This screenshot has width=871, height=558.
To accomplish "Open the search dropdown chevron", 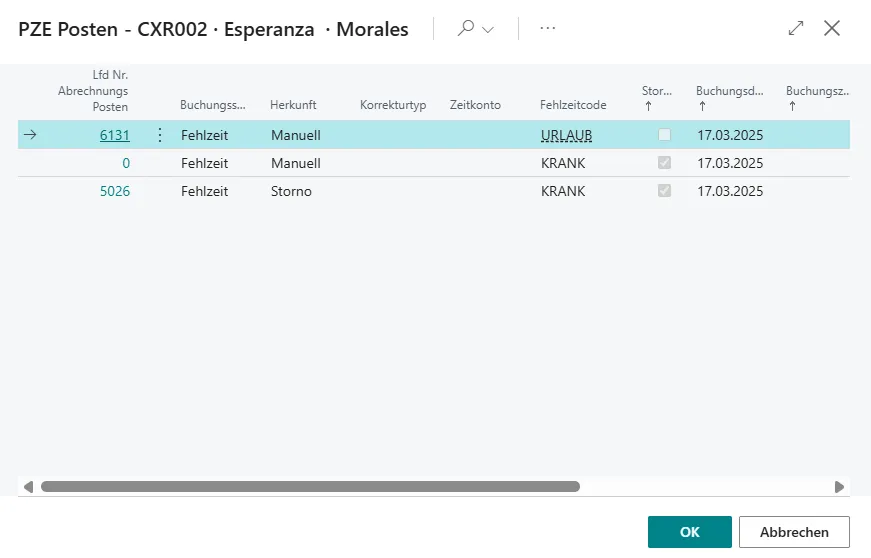I will [489, 30].
